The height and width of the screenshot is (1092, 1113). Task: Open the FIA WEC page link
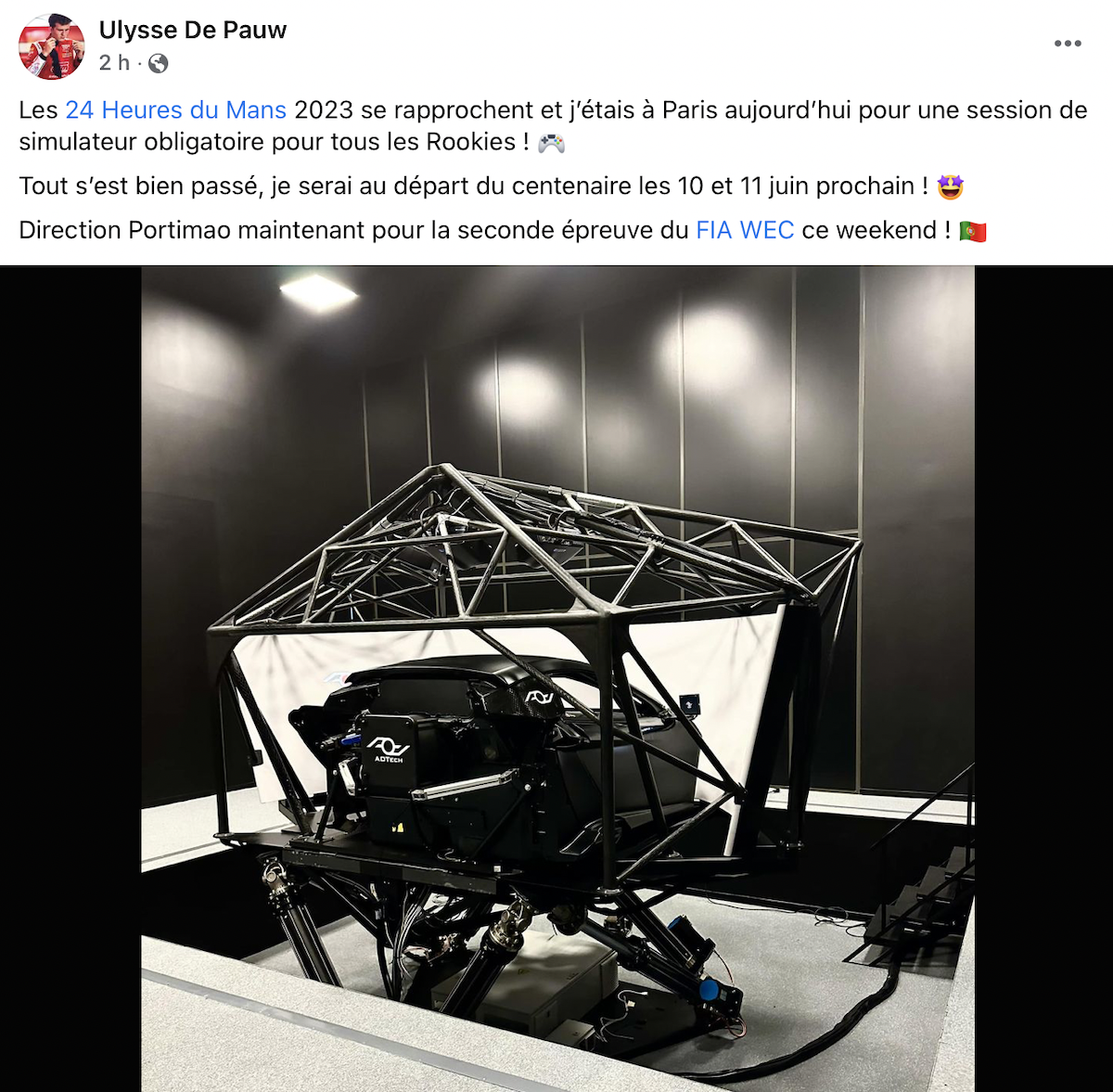(745, 230)
